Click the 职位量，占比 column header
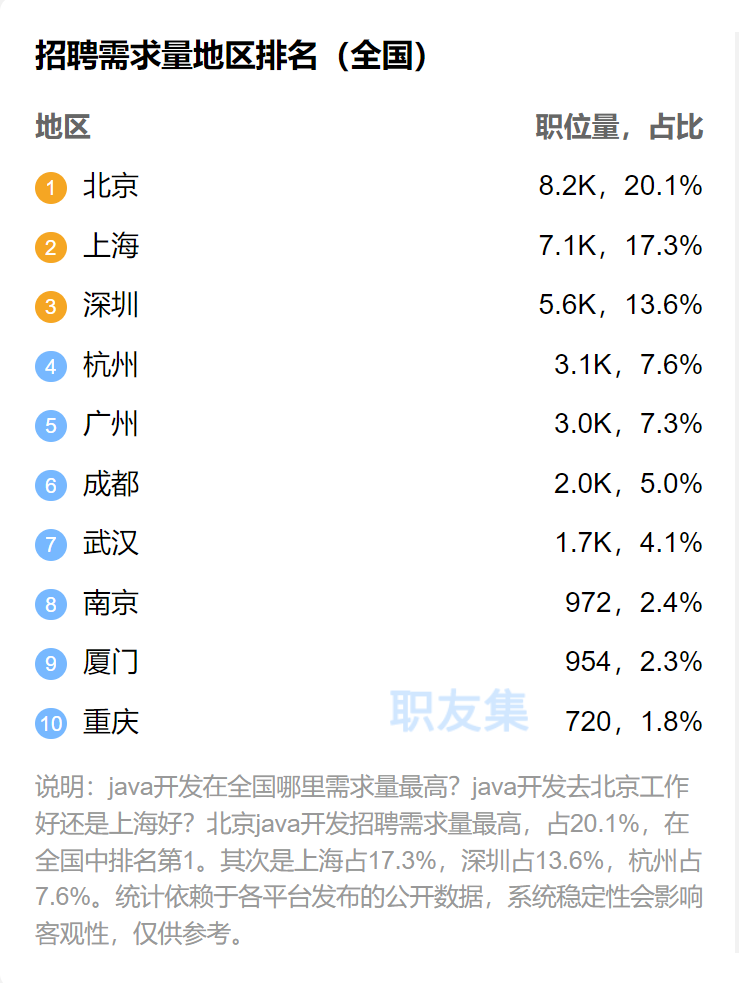 tap(619, 127)
